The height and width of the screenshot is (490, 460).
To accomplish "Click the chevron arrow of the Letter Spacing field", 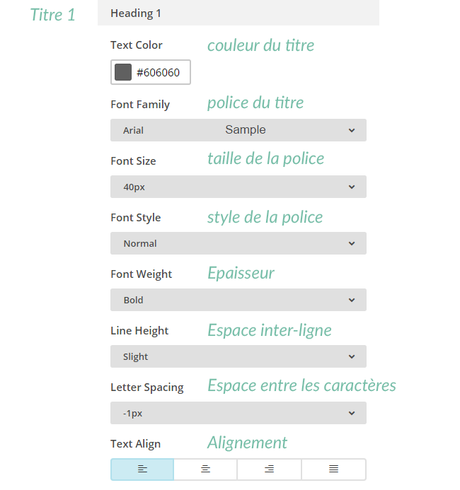I will [x=352, y=413].
